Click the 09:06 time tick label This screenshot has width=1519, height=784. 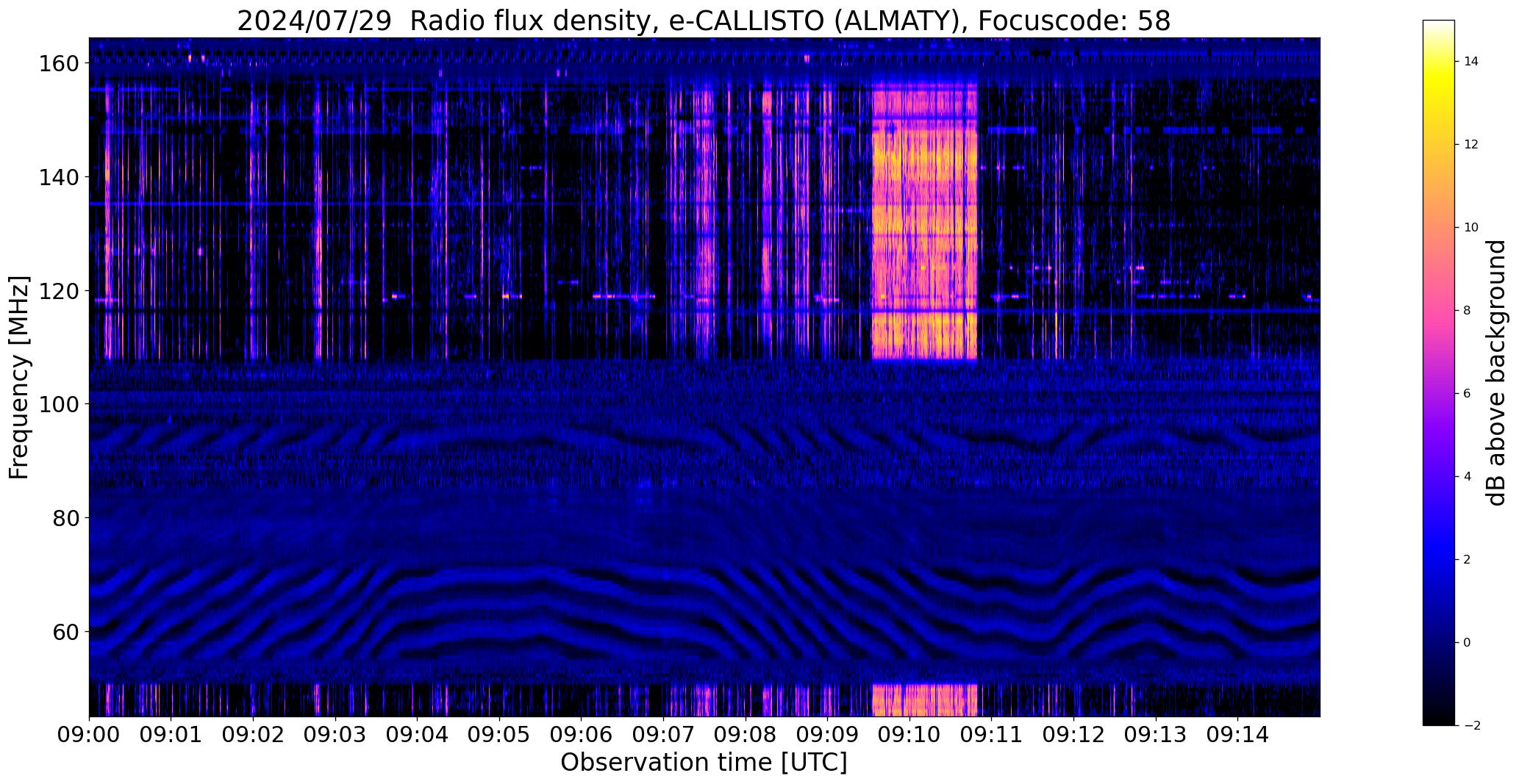[582, 735]
